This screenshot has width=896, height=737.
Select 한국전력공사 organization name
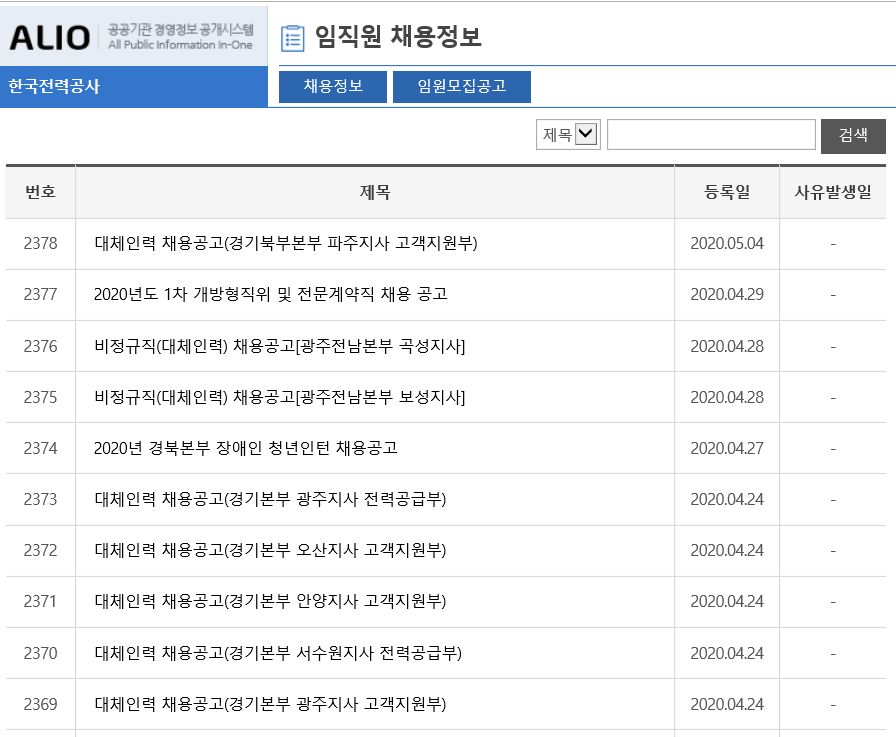(x=54, y=86)
